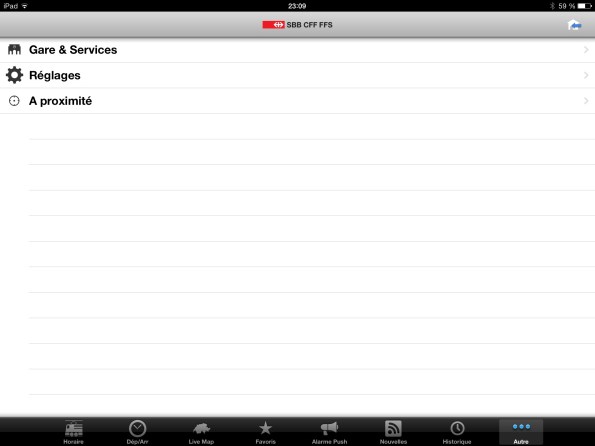Expand the Gare & Services chevron
Image resolution: width=595 pixels, height=446 pixels.
pyautogui.click(x=586, y=50)
